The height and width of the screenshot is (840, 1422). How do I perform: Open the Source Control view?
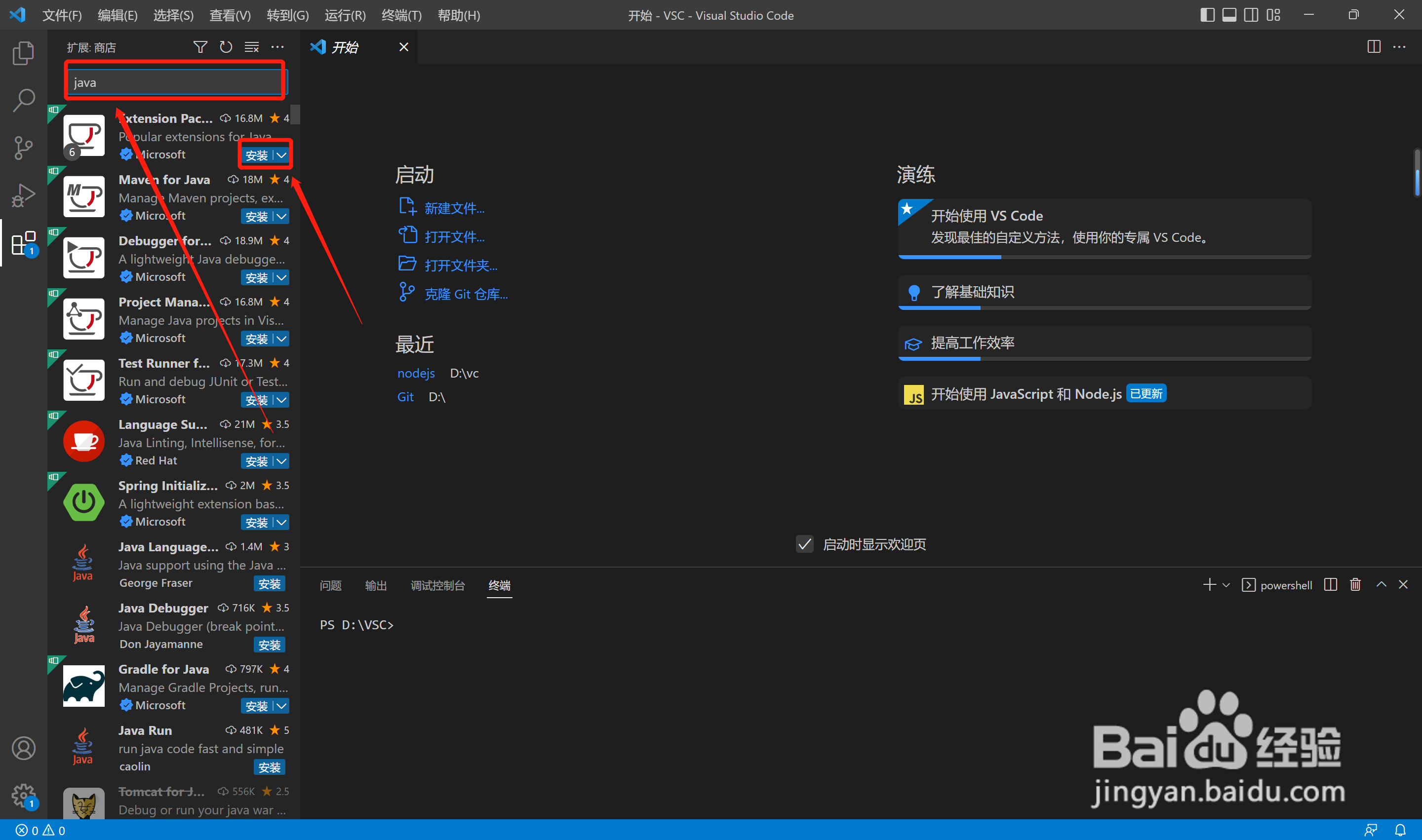click(23, 148)
